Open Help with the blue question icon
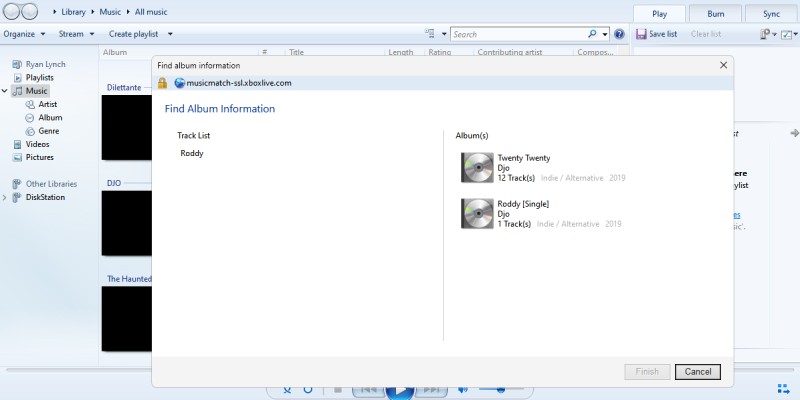Image resolution: width=800 pixels, height=400 pixels. (x=619, y=34)
